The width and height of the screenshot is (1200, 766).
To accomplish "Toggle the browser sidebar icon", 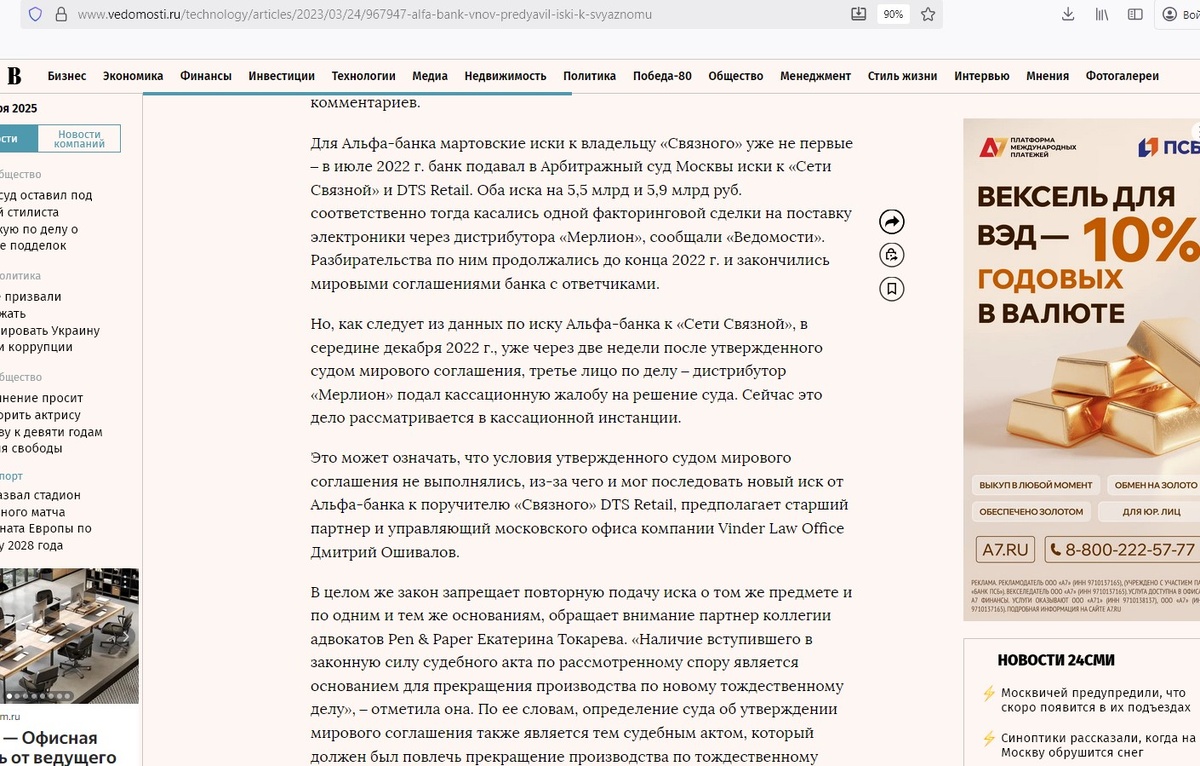I will coord(1135,14).
